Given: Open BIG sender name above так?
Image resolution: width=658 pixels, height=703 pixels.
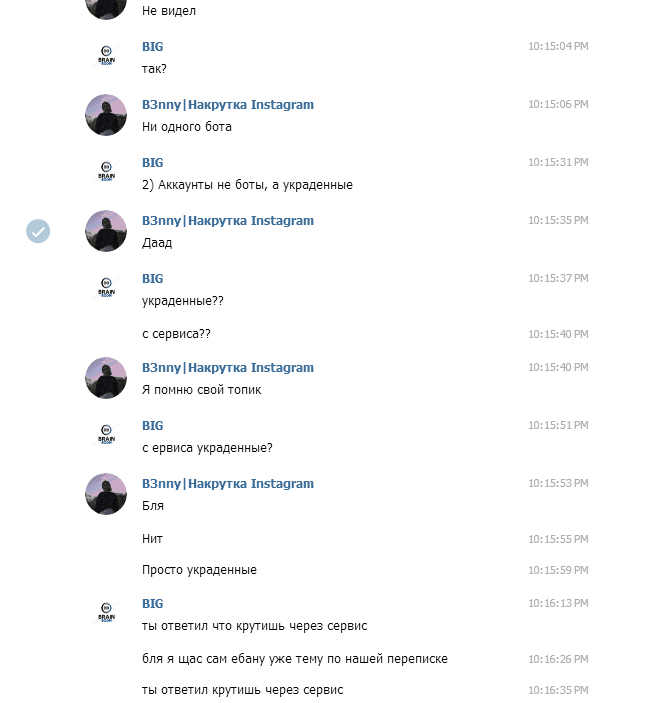Looking at the screenshot, I should [152, 47].
